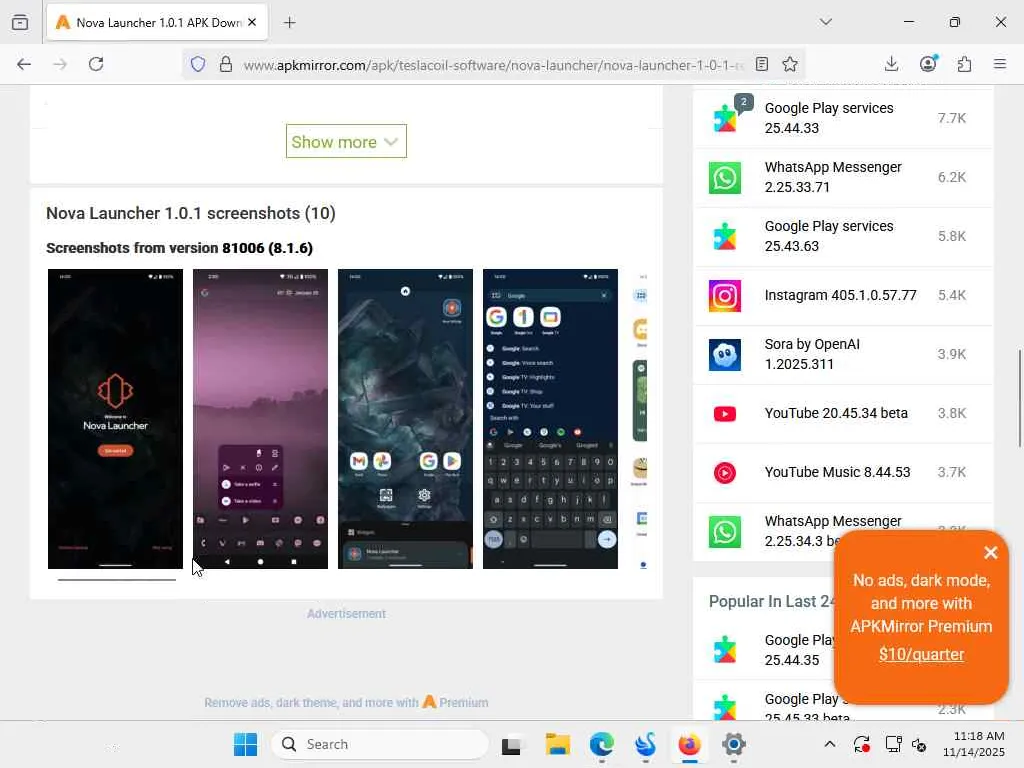The image size is (1024, 768).
Task: Open Sora by OpenAI 1.2025.311 link
Action: point(812,354)
